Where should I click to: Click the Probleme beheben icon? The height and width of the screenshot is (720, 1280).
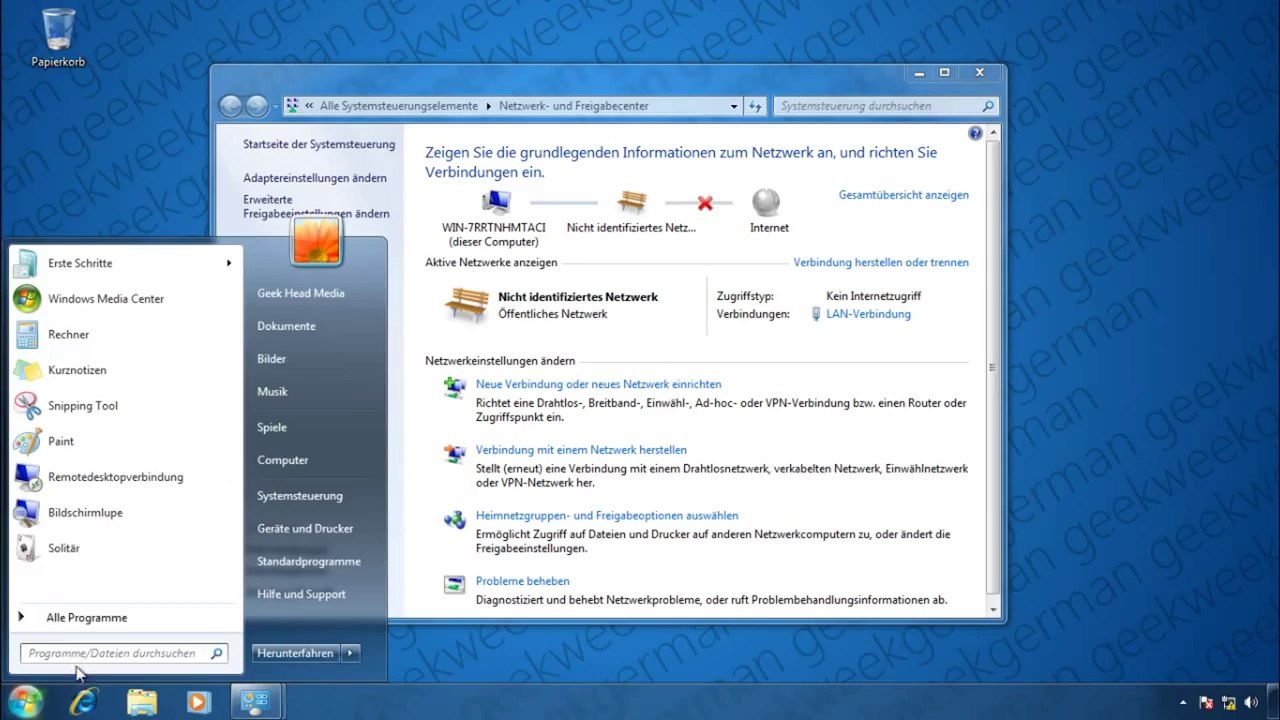pyautogui.click(x=455, y=585)
